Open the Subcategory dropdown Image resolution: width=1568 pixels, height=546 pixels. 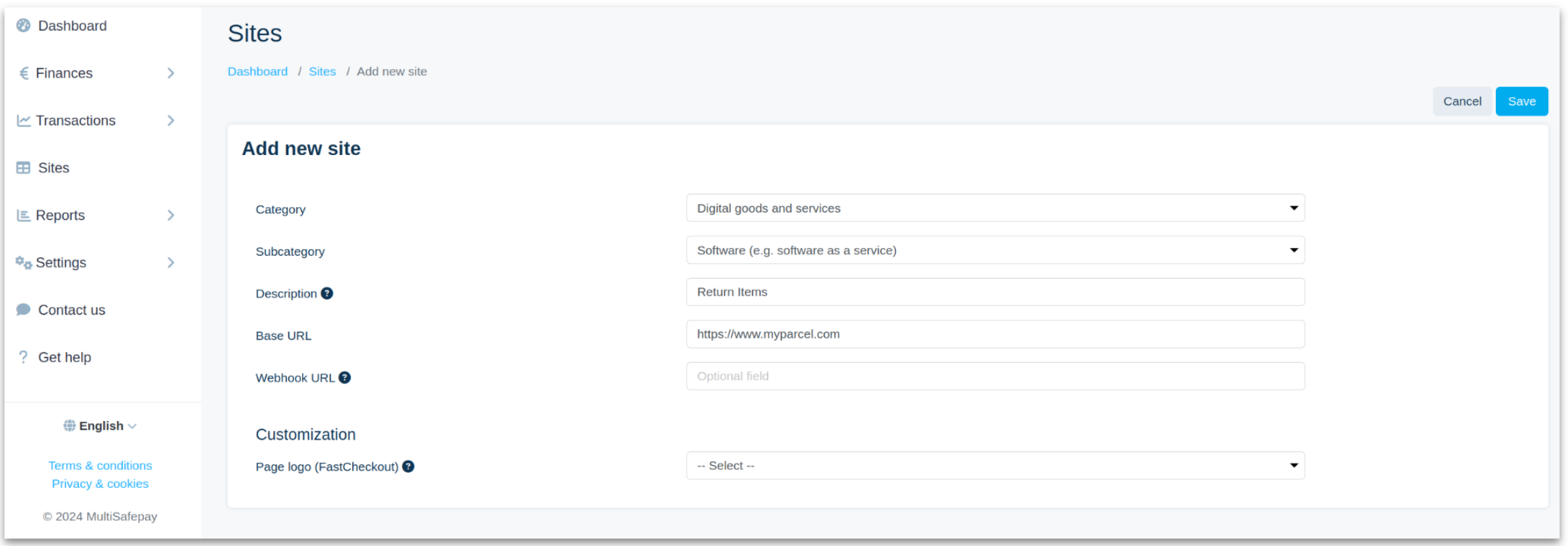[995, 250]
